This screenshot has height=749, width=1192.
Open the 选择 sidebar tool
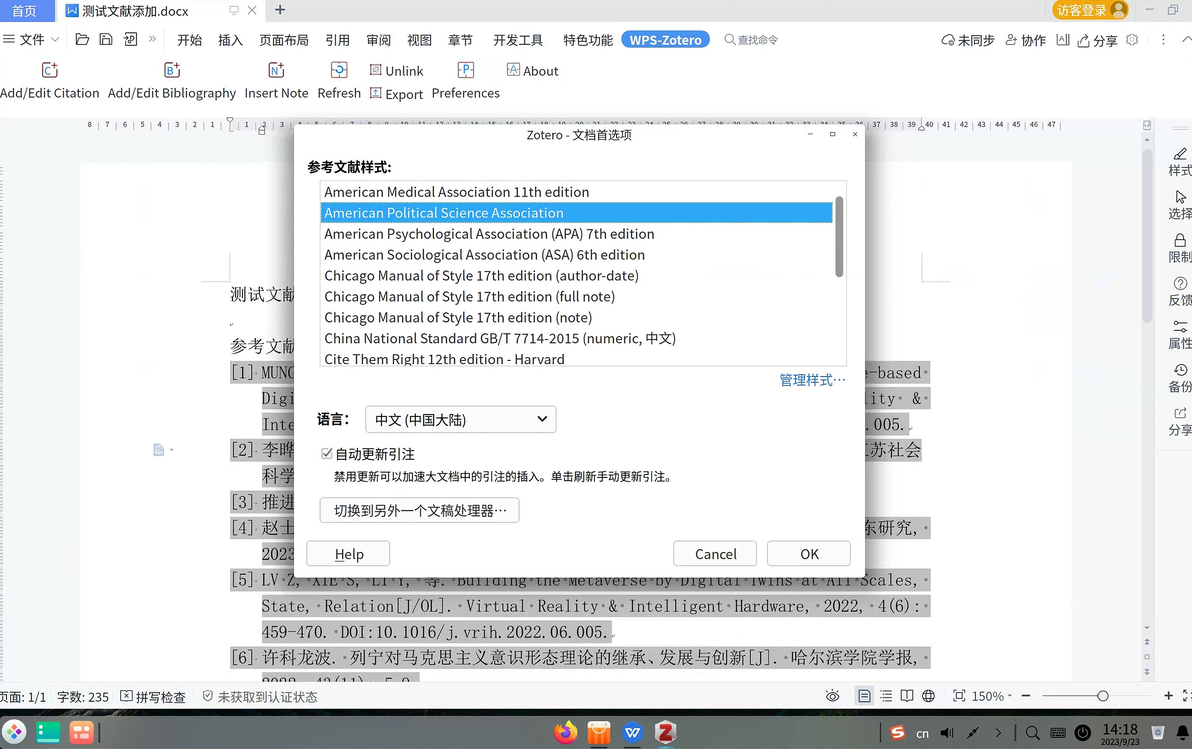[x=1180, y=205]
